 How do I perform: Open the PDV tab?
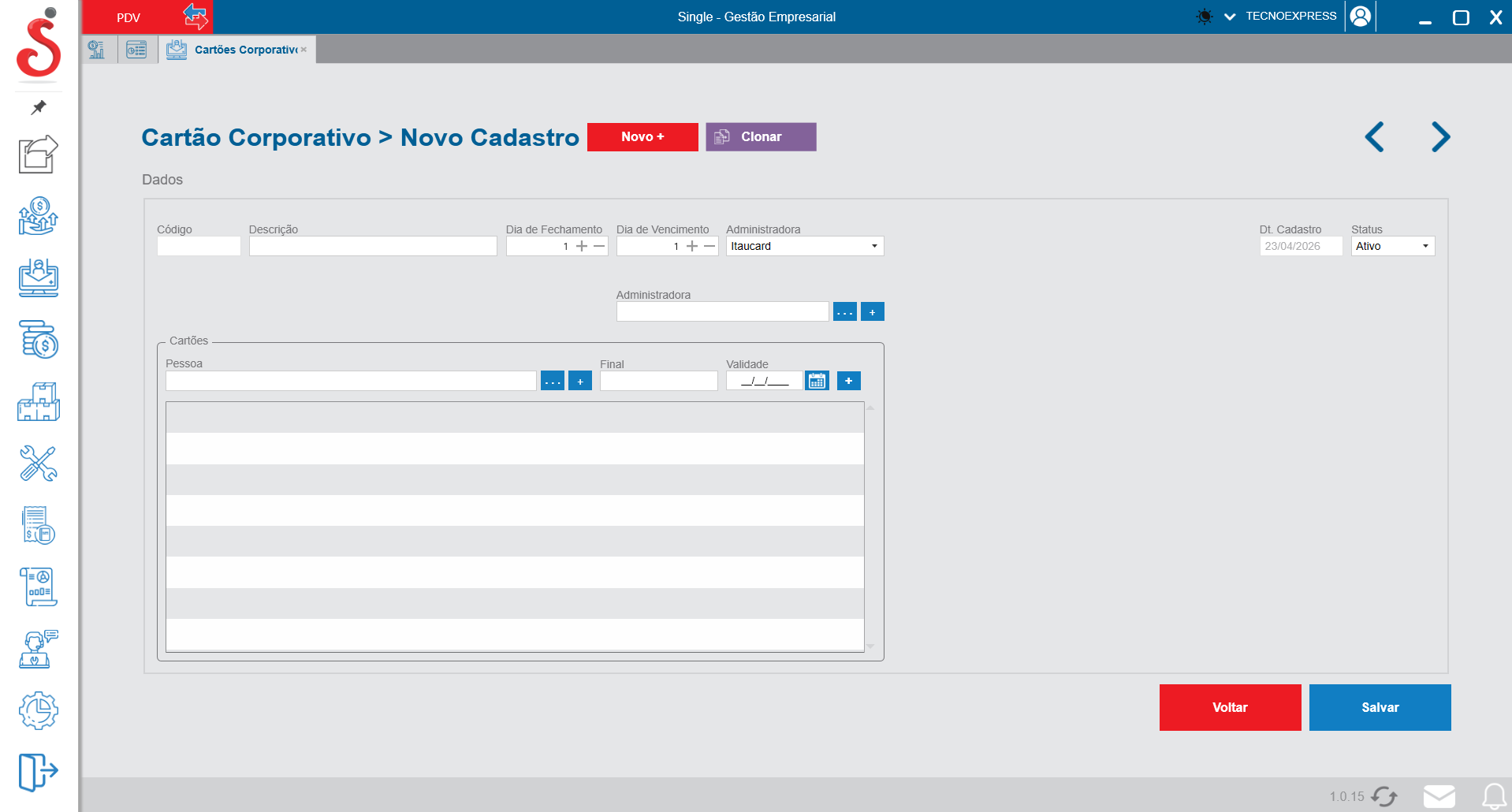(129, 17)
